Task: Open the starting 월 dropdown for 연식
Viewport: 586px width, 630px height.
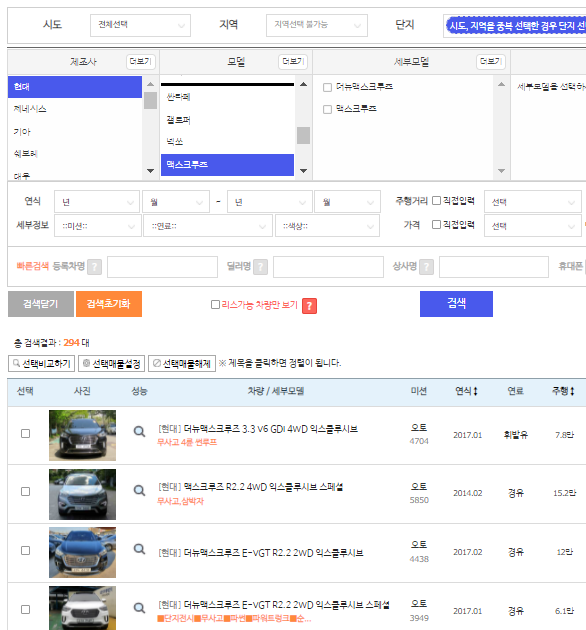Action: [x=176, y=202]
